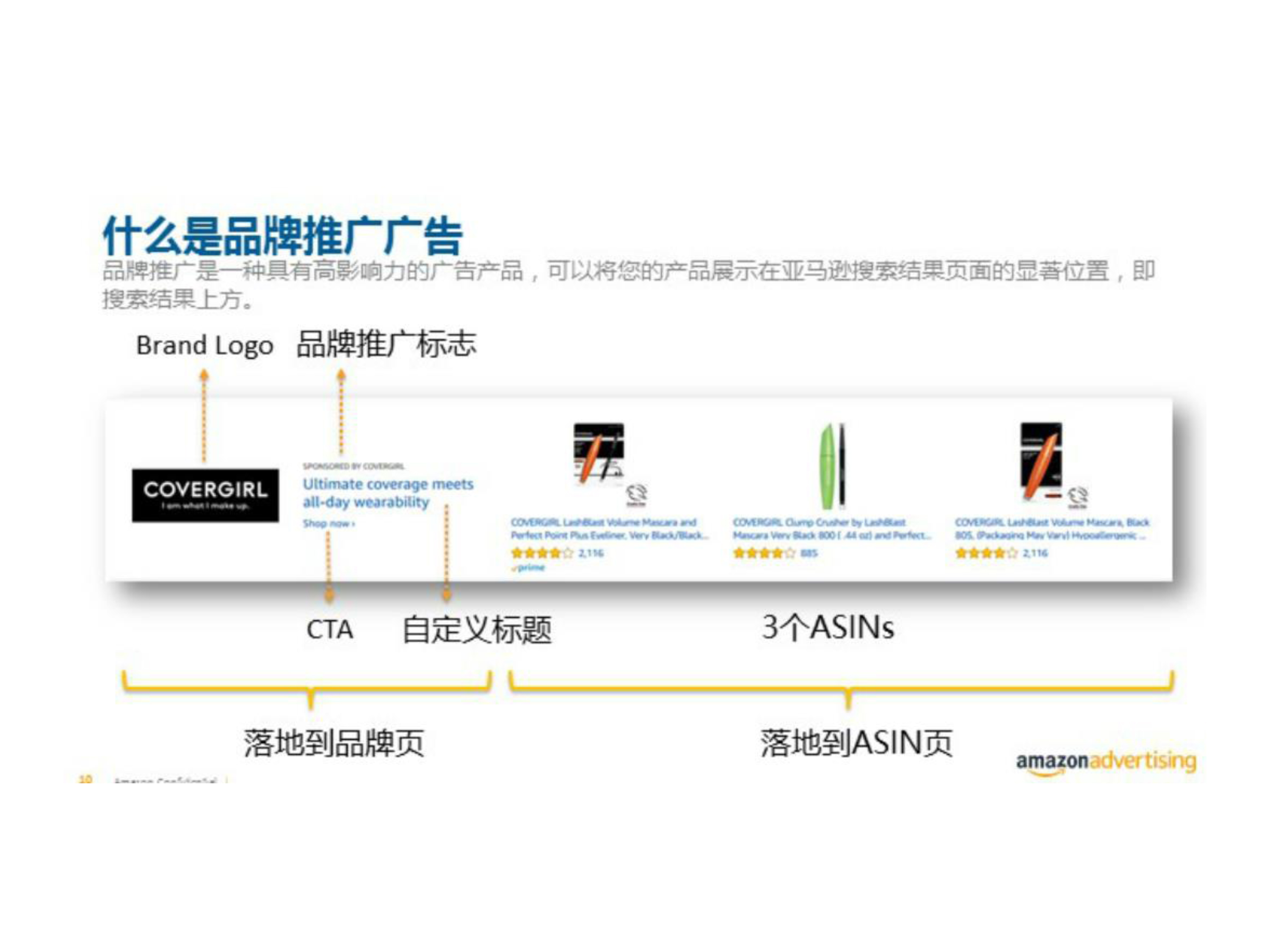Click star rating of Clump Crusher product
This screenshot has height=952, width=1270.
click(x=764, y=553)
